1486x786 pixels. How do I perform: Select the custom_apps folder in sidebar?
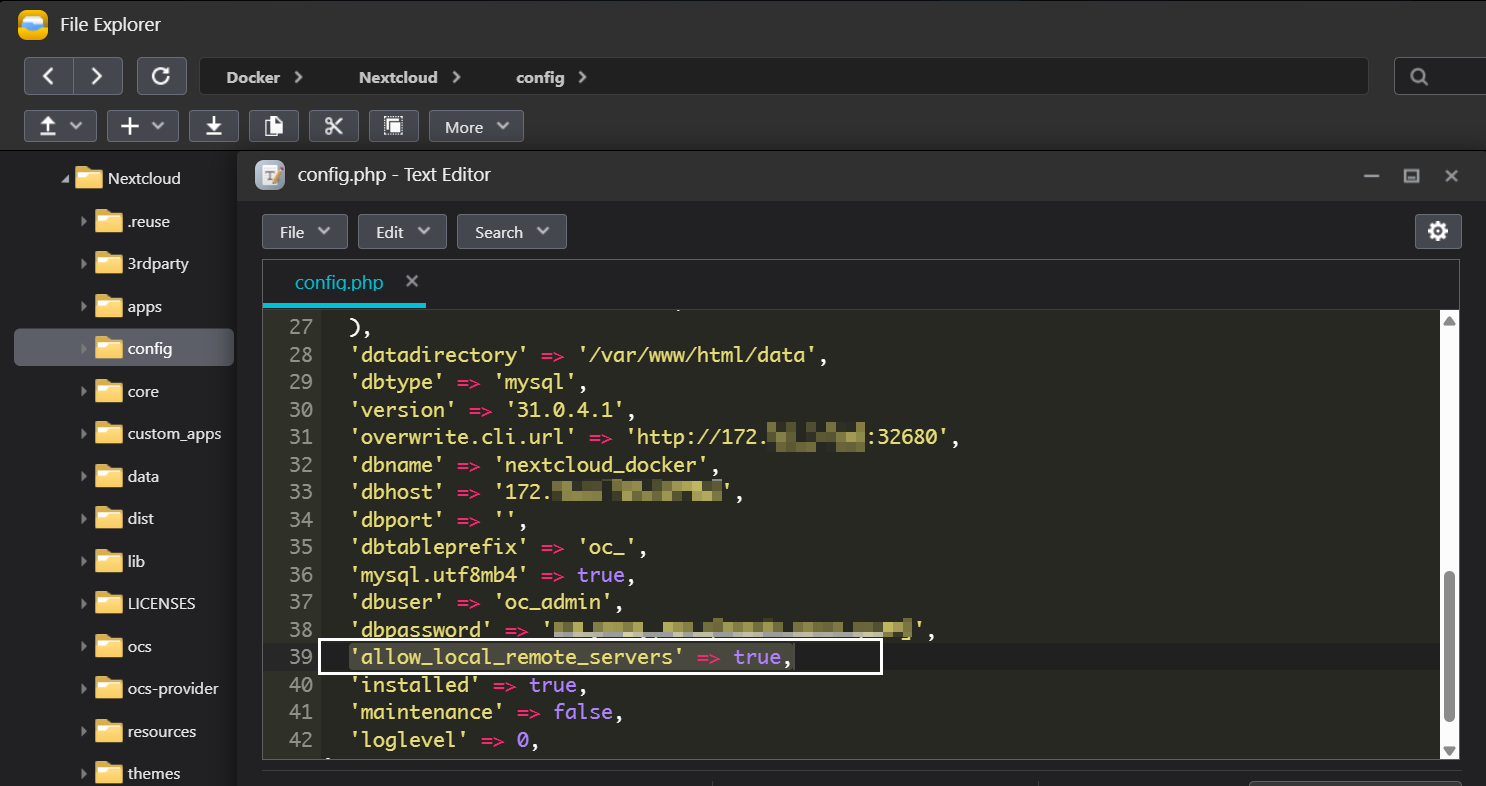coord(174,434)
